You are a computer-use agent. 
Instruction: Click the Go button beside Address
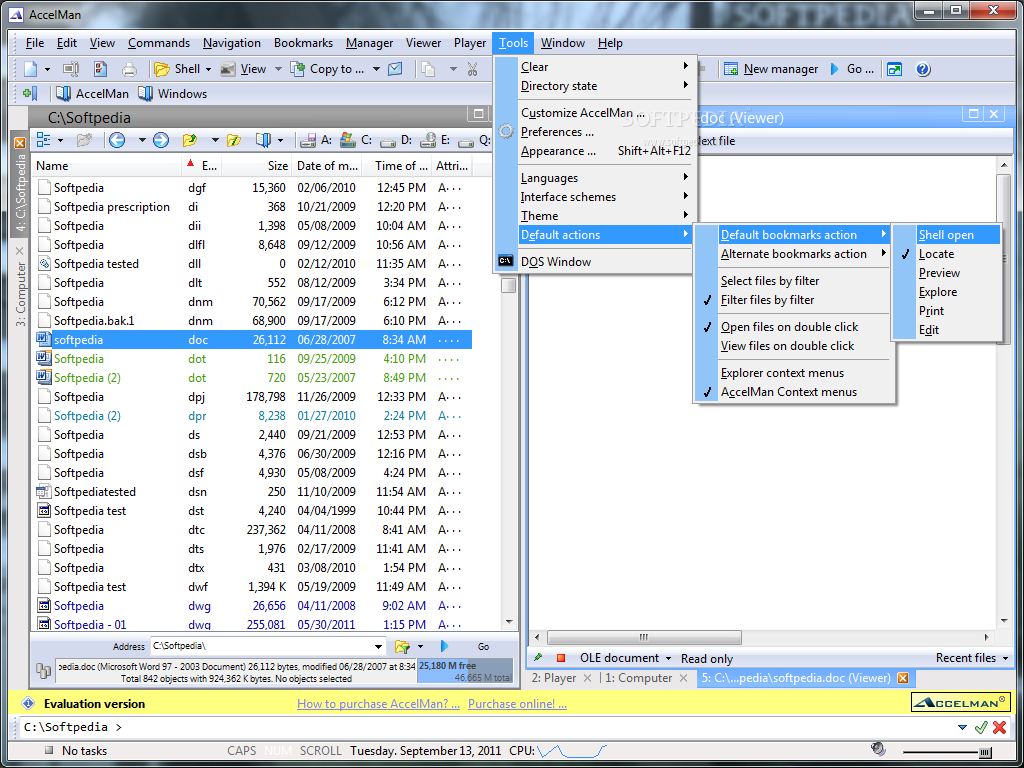(x=483, y=647)
